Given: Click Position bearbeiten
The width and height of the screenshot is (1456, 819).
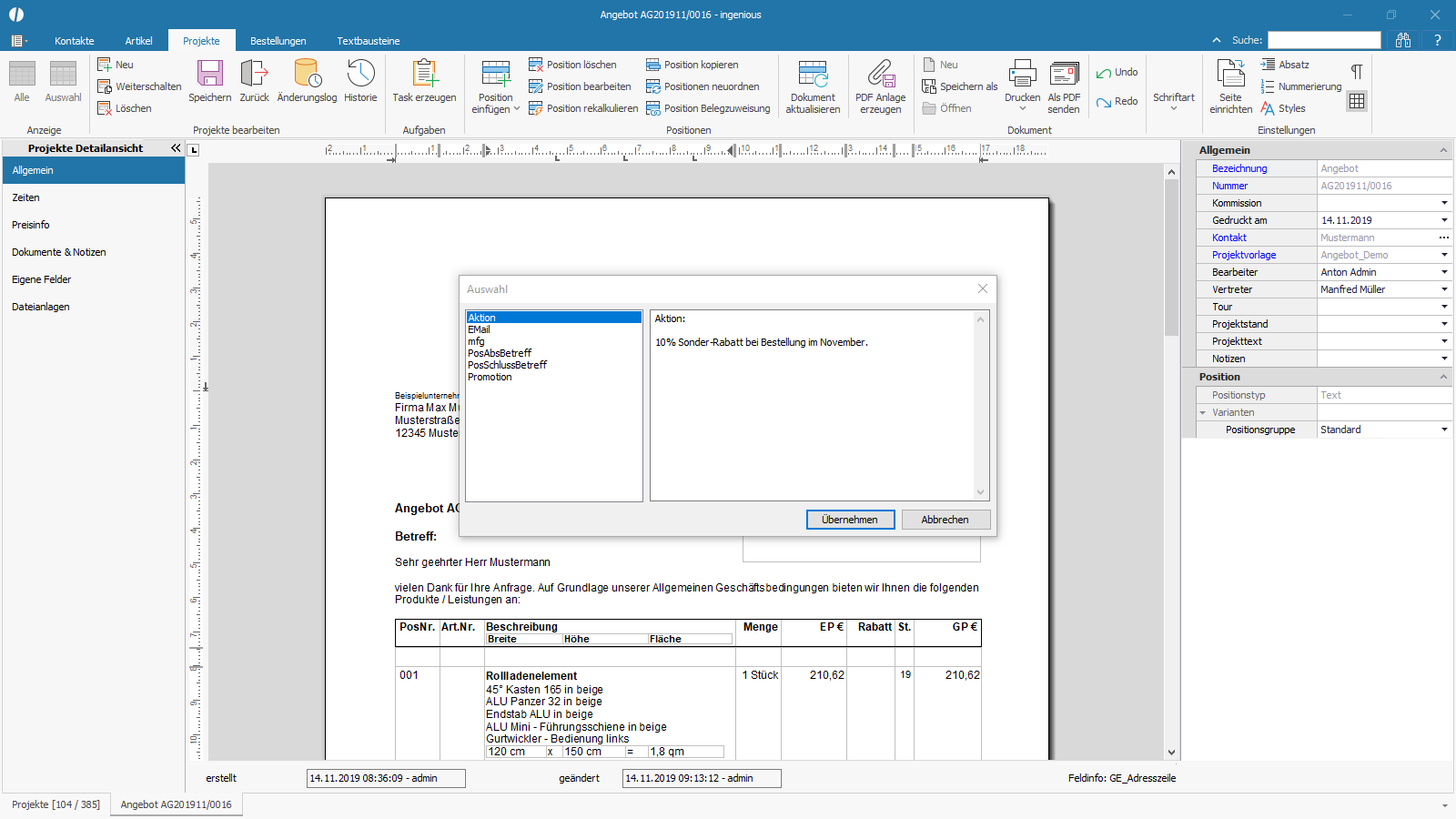Looking at the screenshot, I should [x=580, y=86].
